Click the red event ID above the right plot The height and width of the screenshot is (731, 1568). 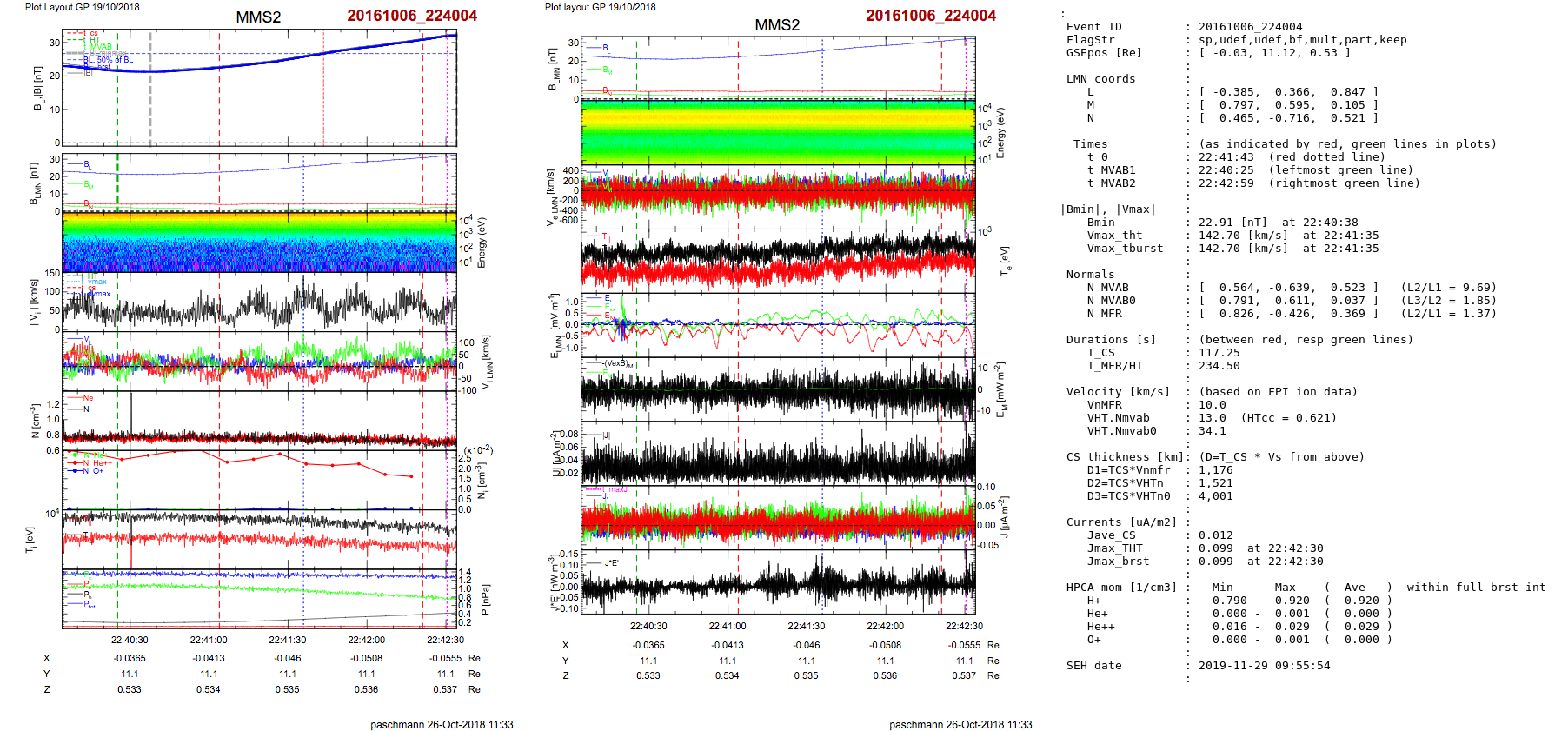tap(930, 16)
